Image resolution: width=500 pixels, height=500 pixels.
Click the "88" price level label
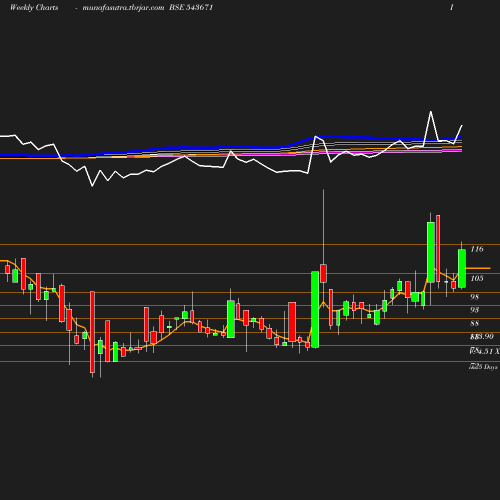(x=474, y=323)
